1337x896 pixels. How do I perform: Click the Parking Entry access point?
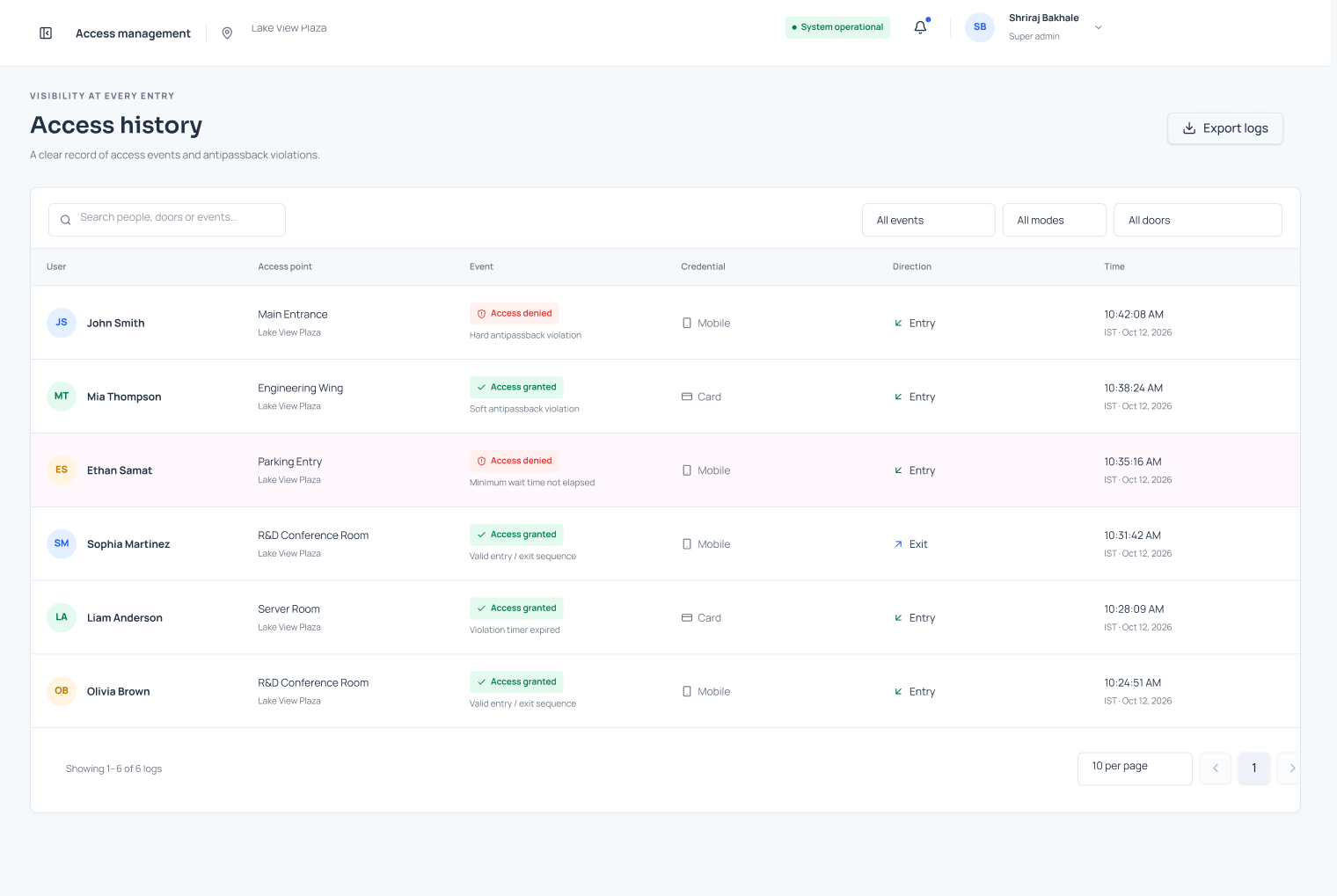click(290, 462)
